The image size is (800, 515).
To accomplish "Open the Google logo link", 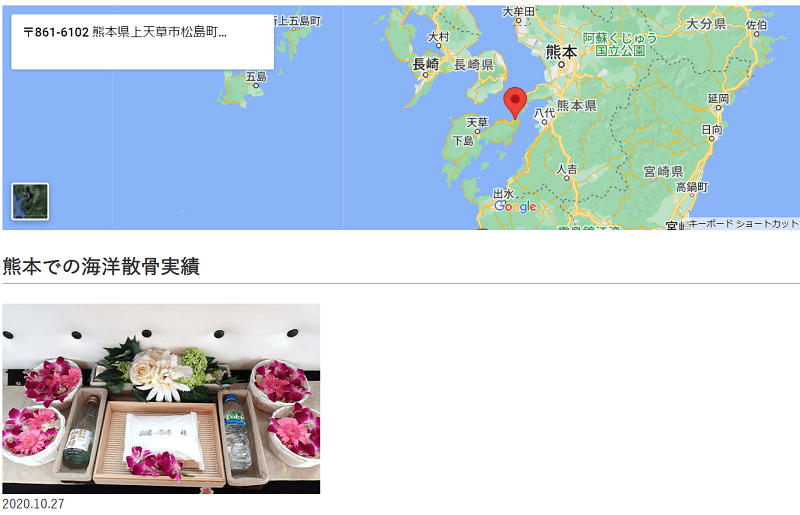I will click(x=515, y=206).
